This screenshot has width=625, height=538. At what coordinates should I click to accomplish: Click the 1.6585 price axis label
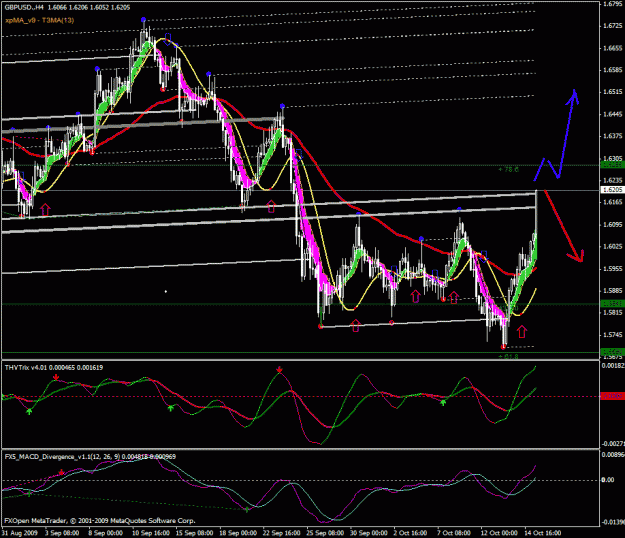pyautogui.click(x=613, y=70)
